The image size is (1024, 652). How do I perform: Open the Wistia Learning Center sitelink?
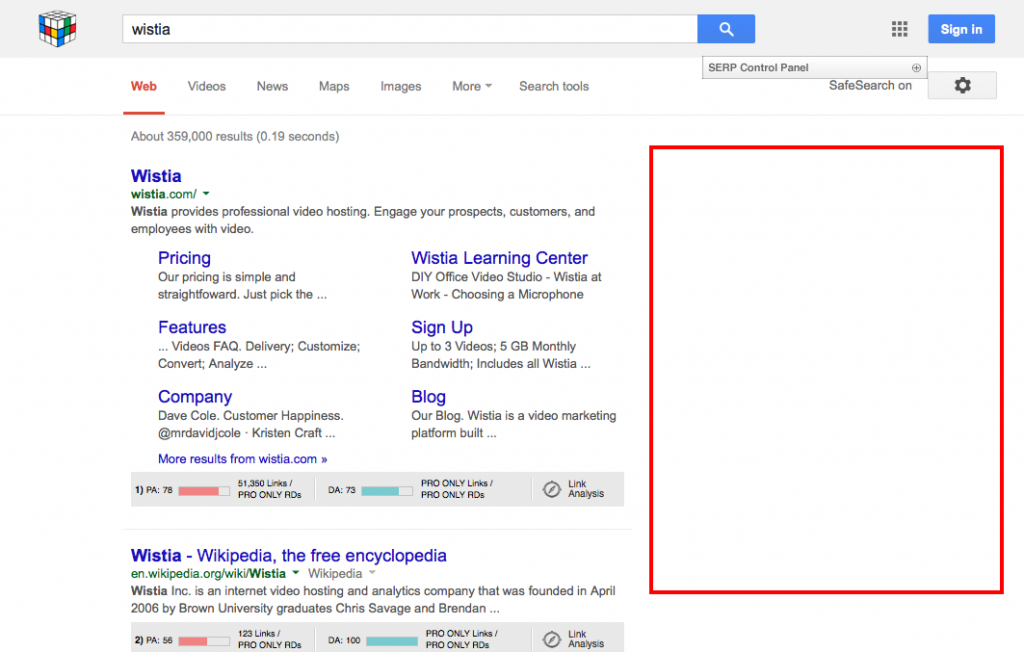pyautogui.click(x=499, y=258)
